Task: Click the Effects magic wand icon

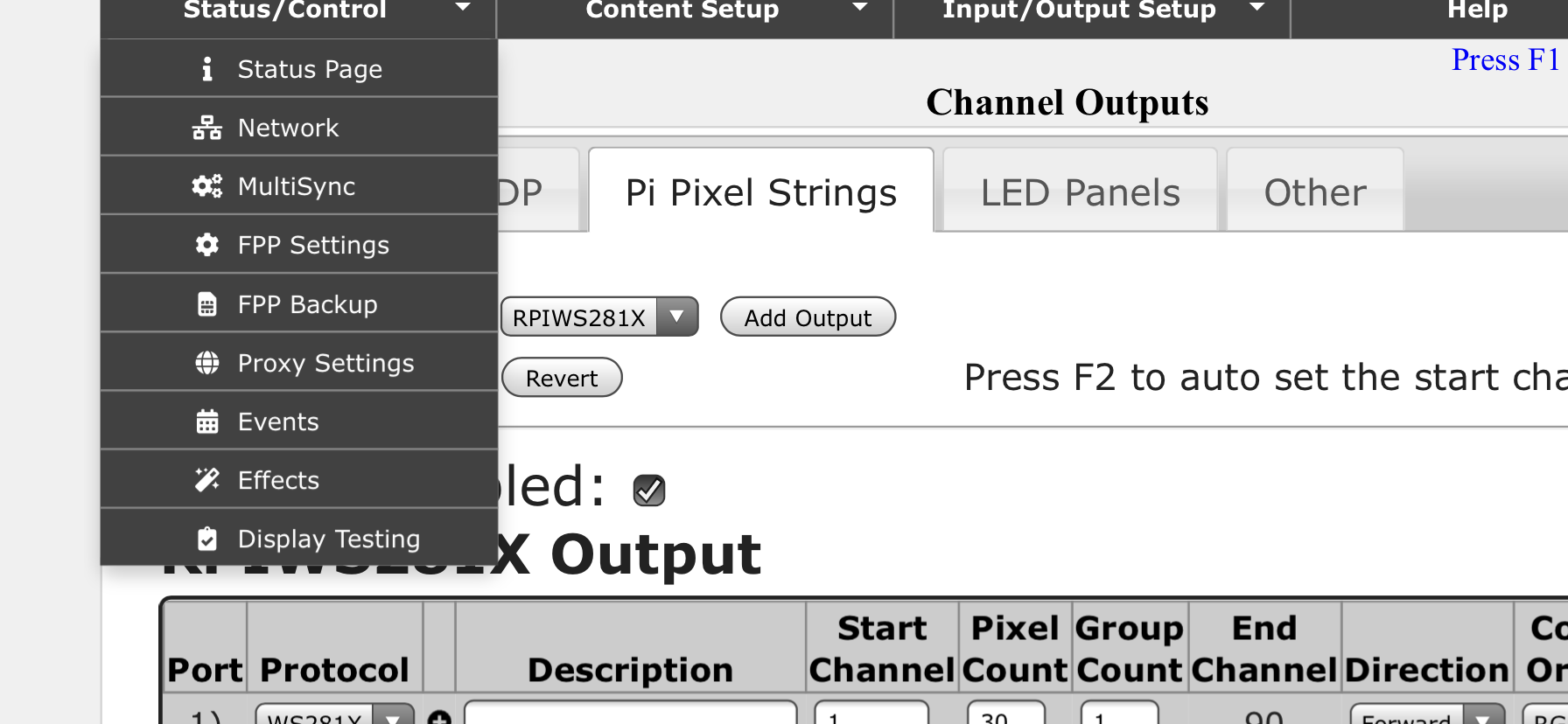Action: tap(207, 480)
